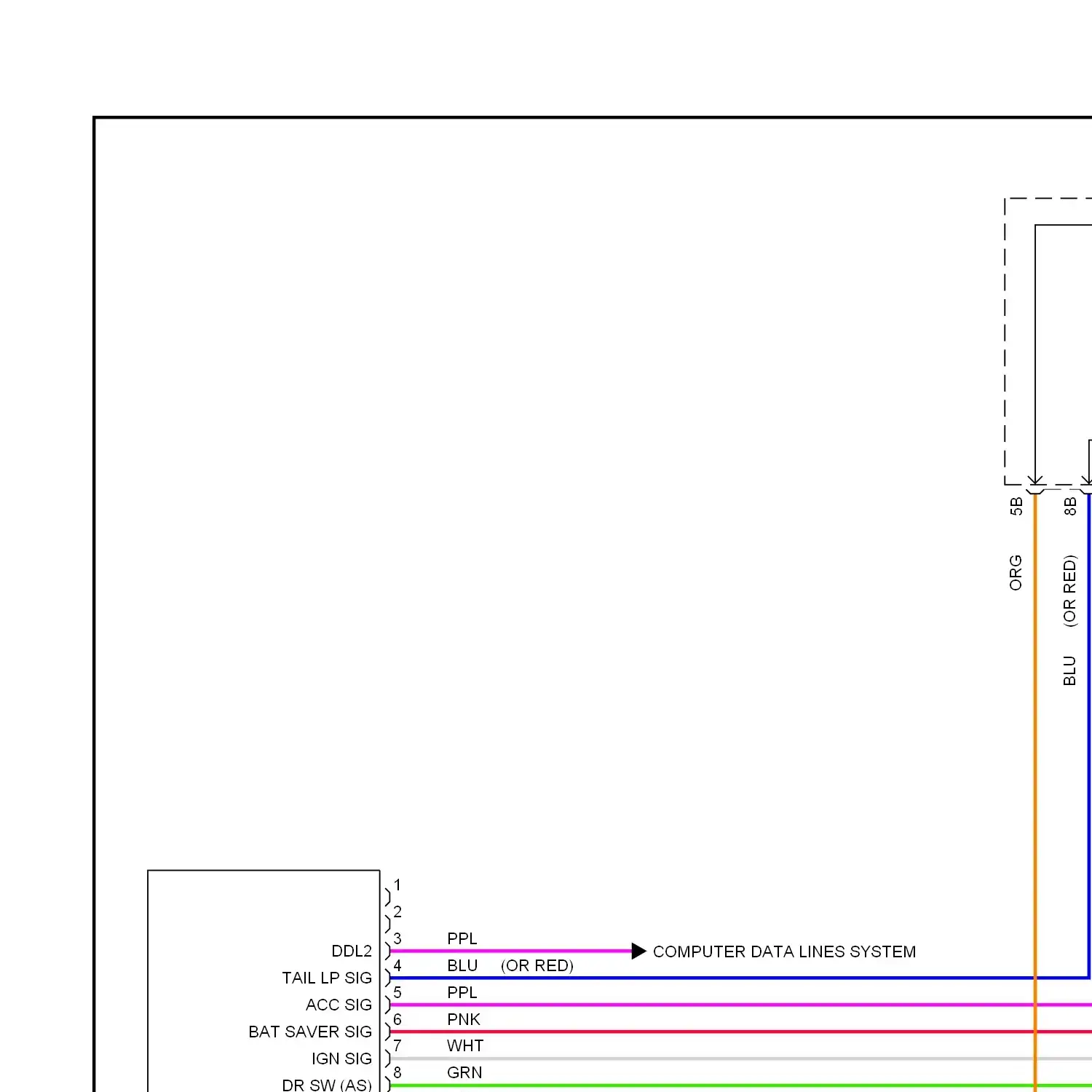This screenshot has width=1092, height=1092.
Task: Click the BAT SAVER SIG label
Action: click(310, 1032)
